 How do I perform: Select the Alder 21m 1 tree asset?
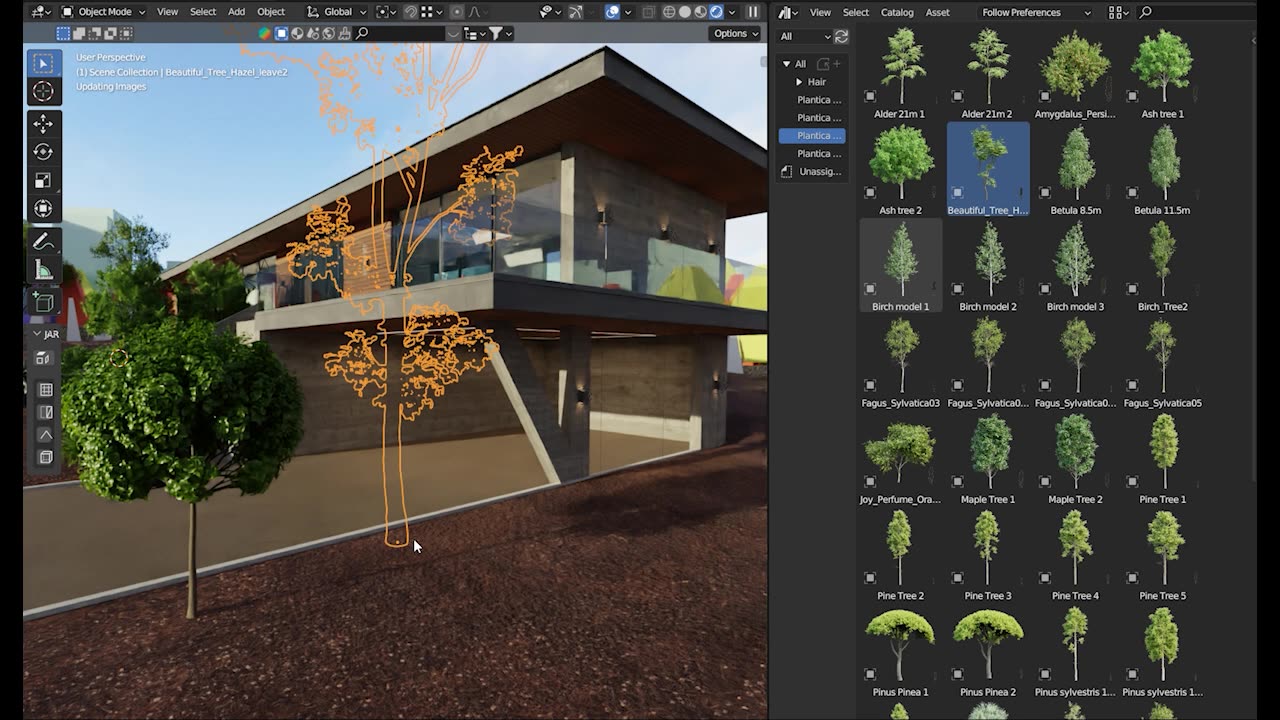(x=900, y=73)
